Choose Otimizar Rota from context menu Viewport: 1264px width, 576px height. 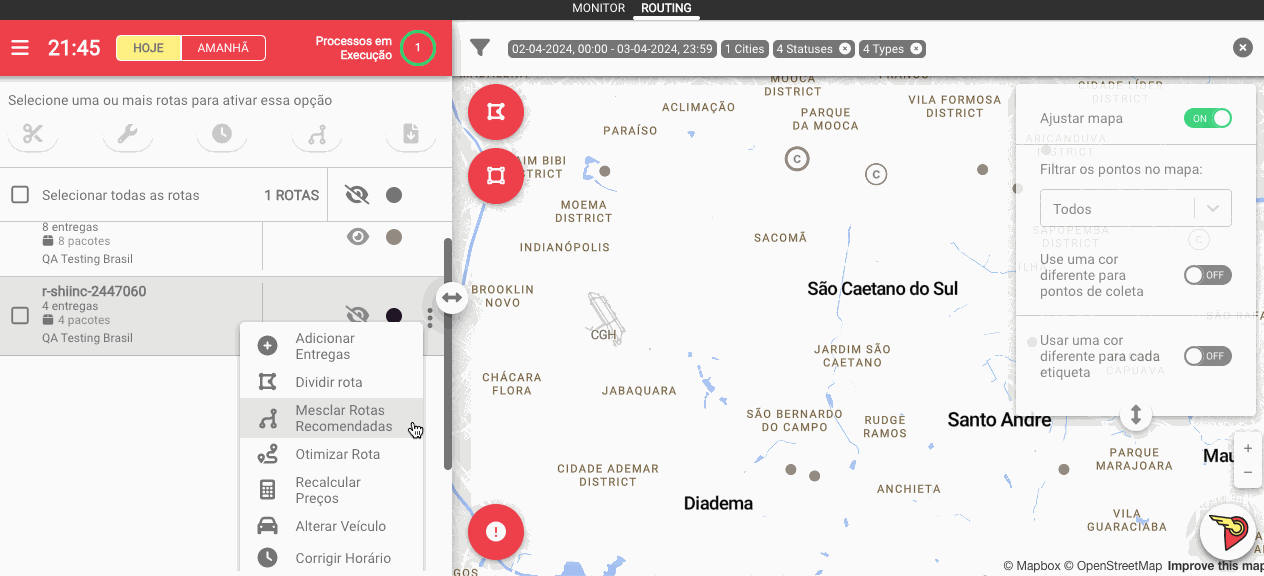point(331,454)
